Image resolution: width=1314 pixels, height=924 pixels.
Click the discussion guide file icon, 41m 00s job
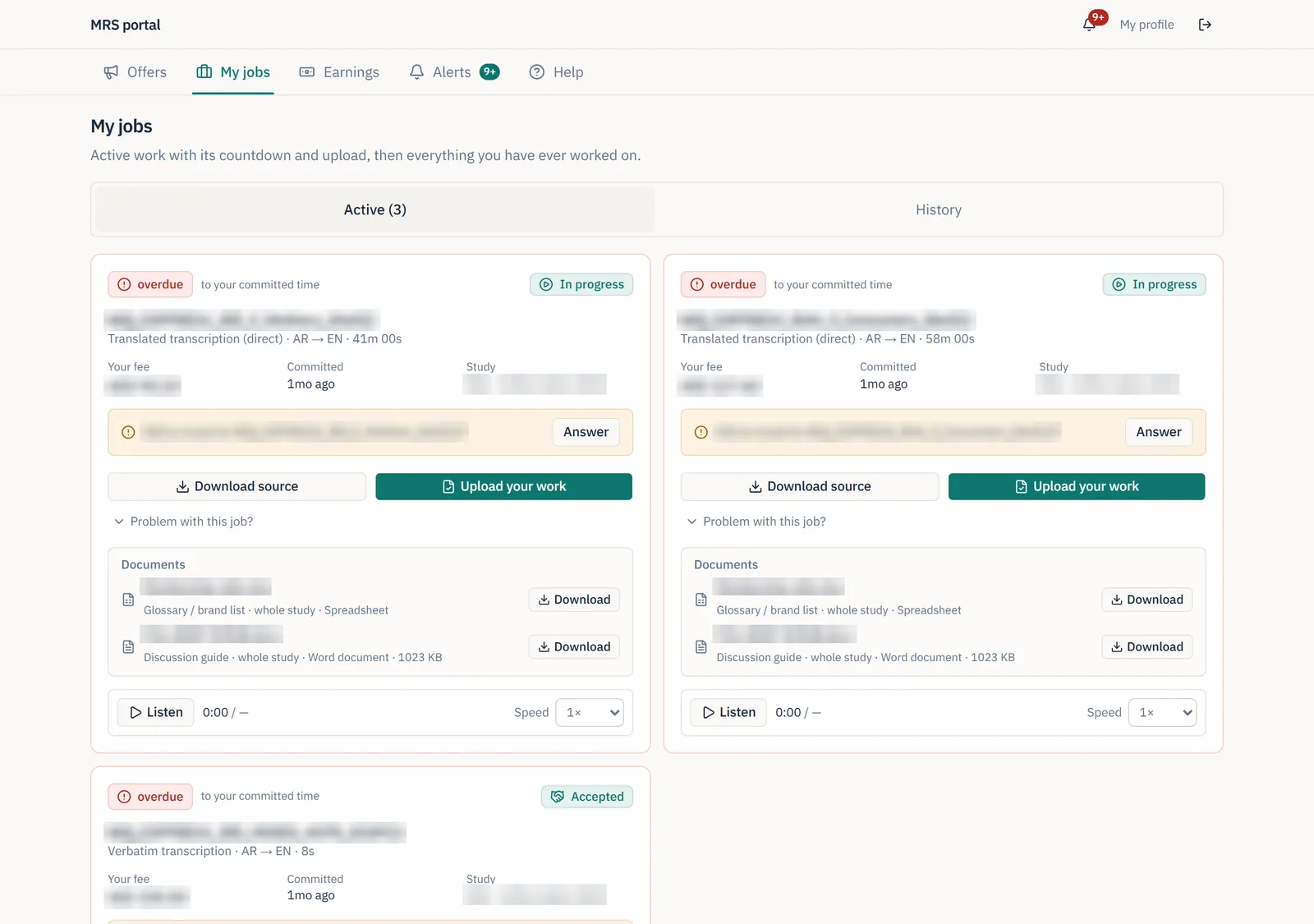tap(128, 647)
